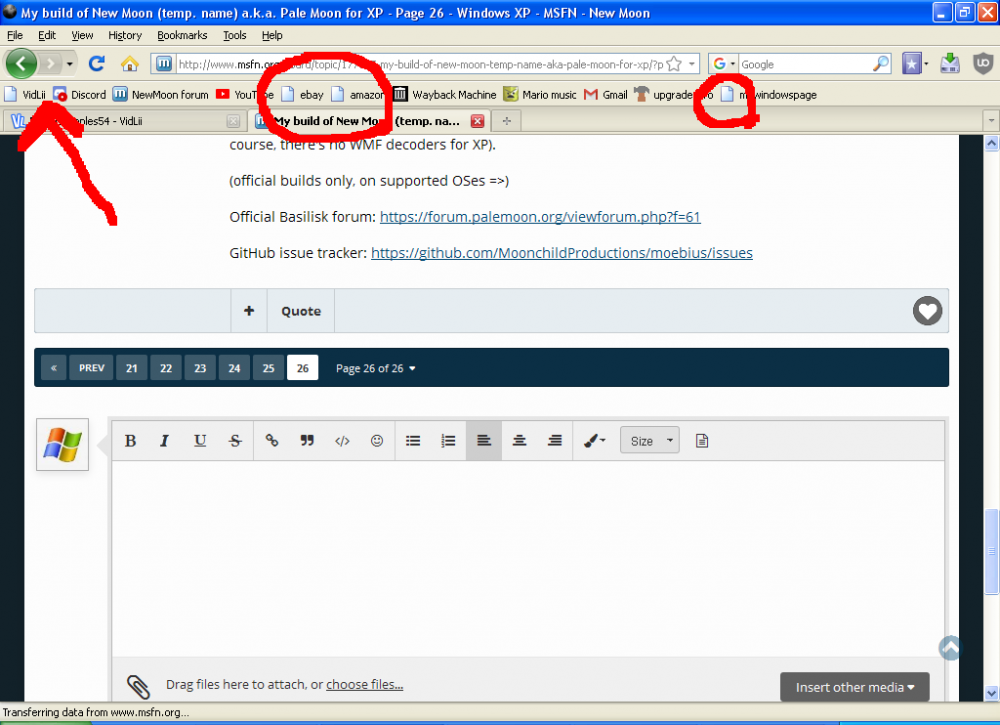Open the Edit menu

coord(47,35)
